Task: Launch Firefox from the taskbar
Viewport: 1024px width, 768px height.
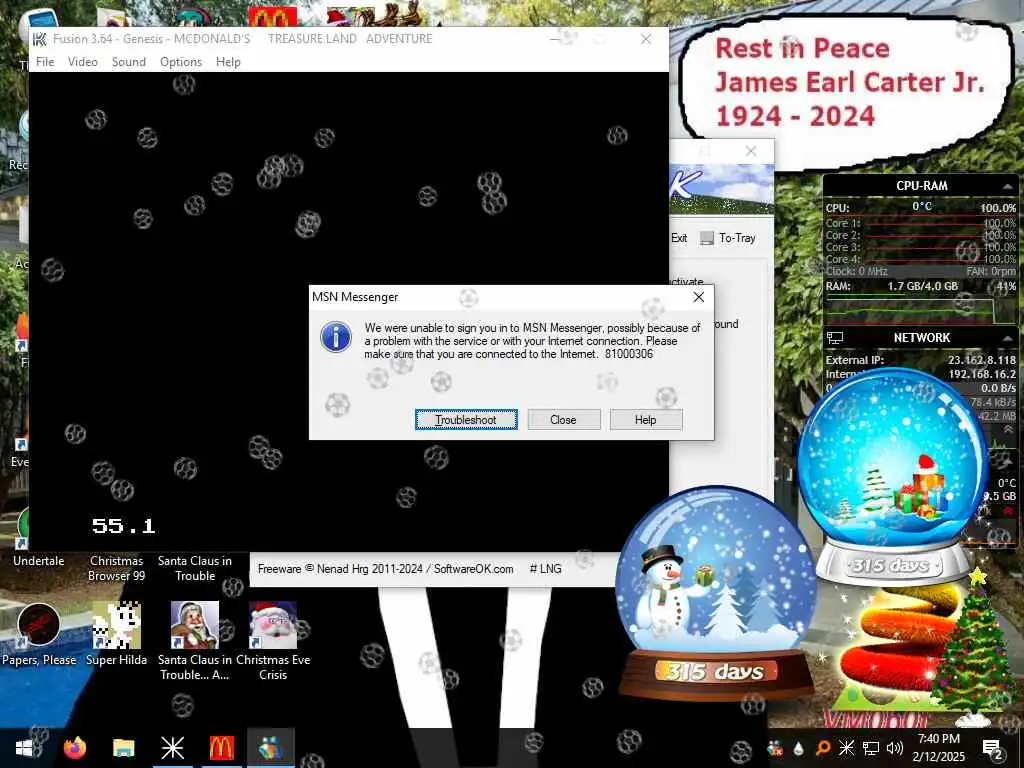Action: click(x=74, y=748)
